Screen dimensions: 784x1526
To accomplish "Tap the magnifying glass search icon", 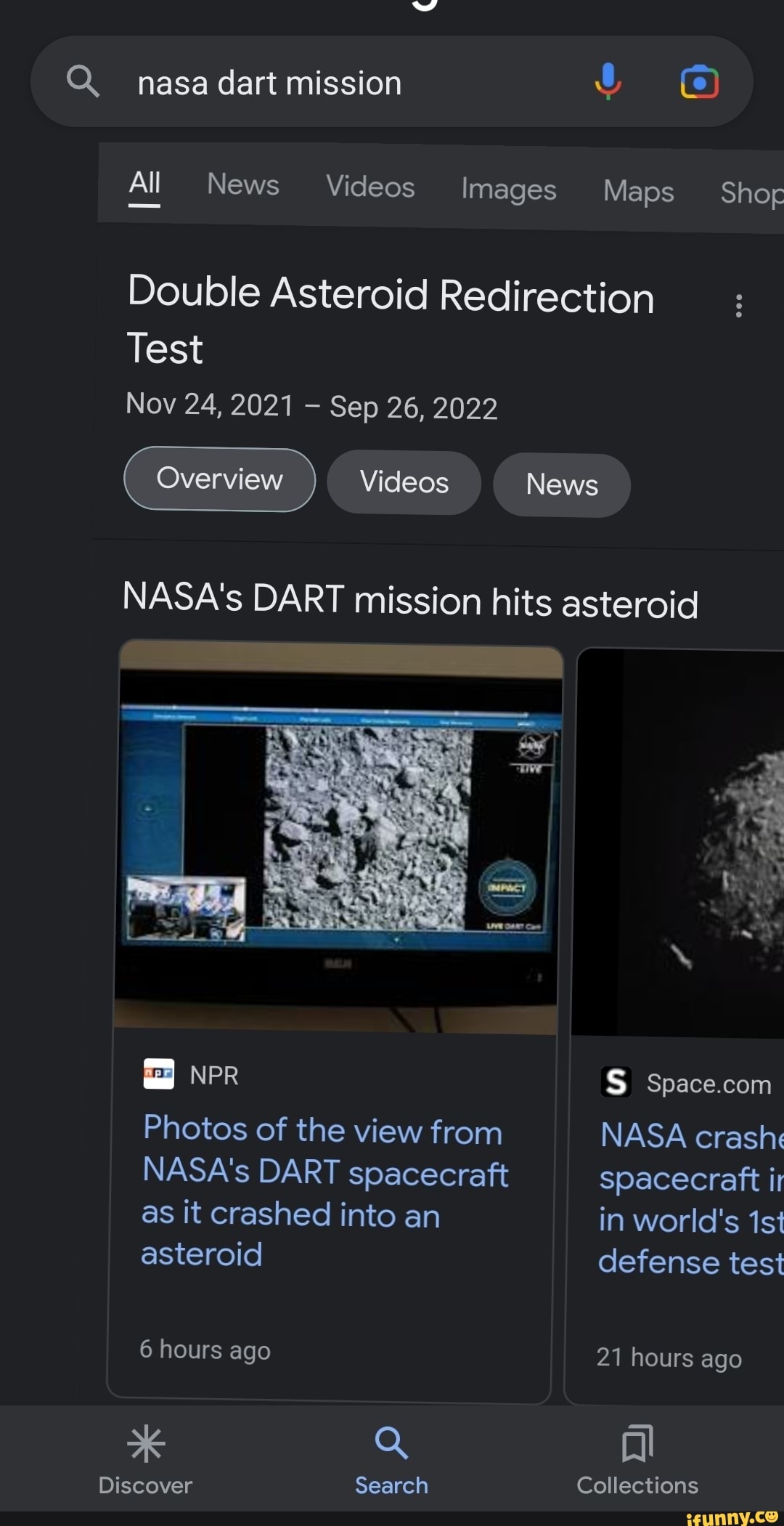I will pos(83,81).
